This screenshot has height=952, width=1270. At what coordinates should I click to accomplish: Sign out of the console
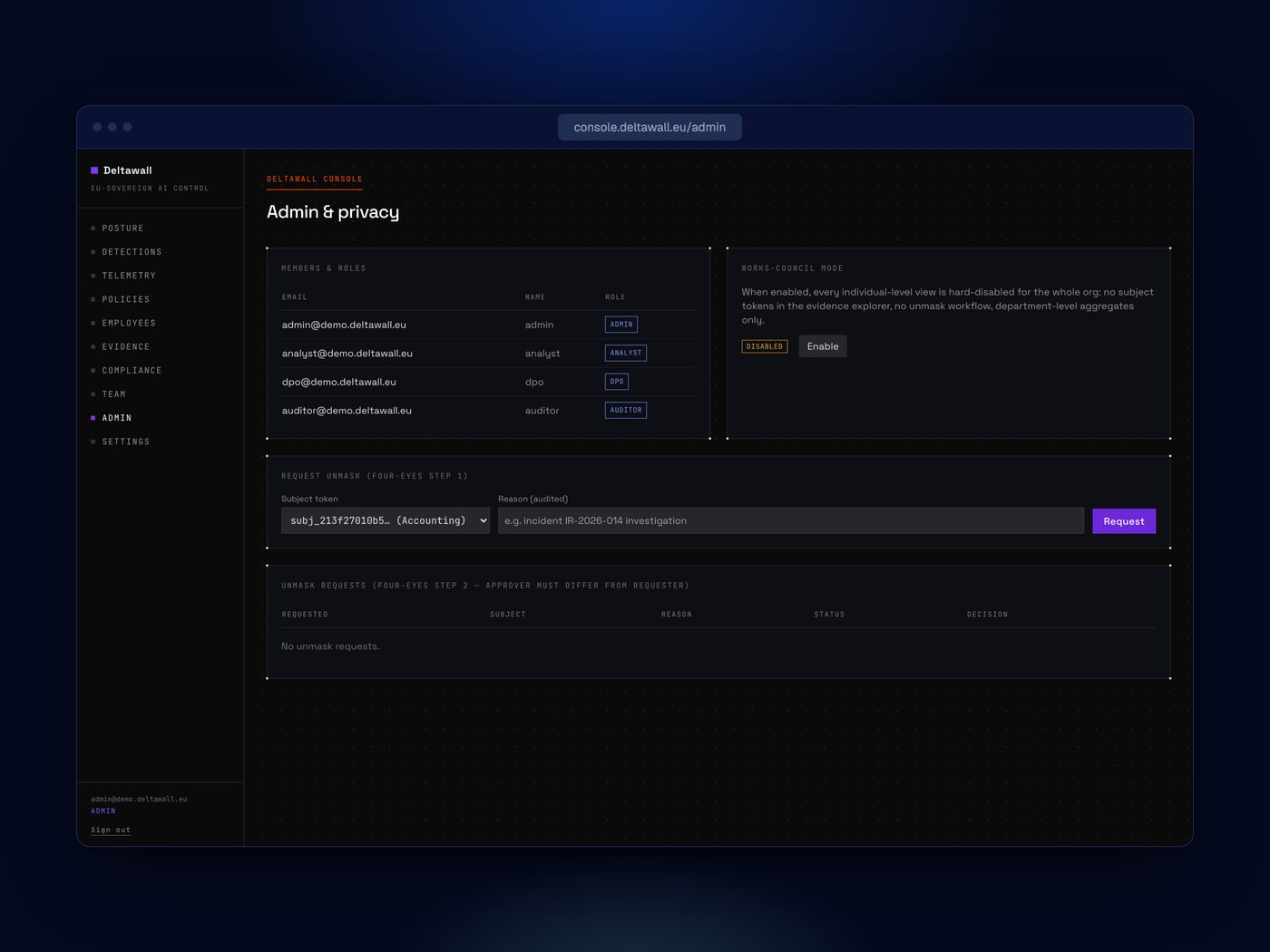tap(111, 830)
